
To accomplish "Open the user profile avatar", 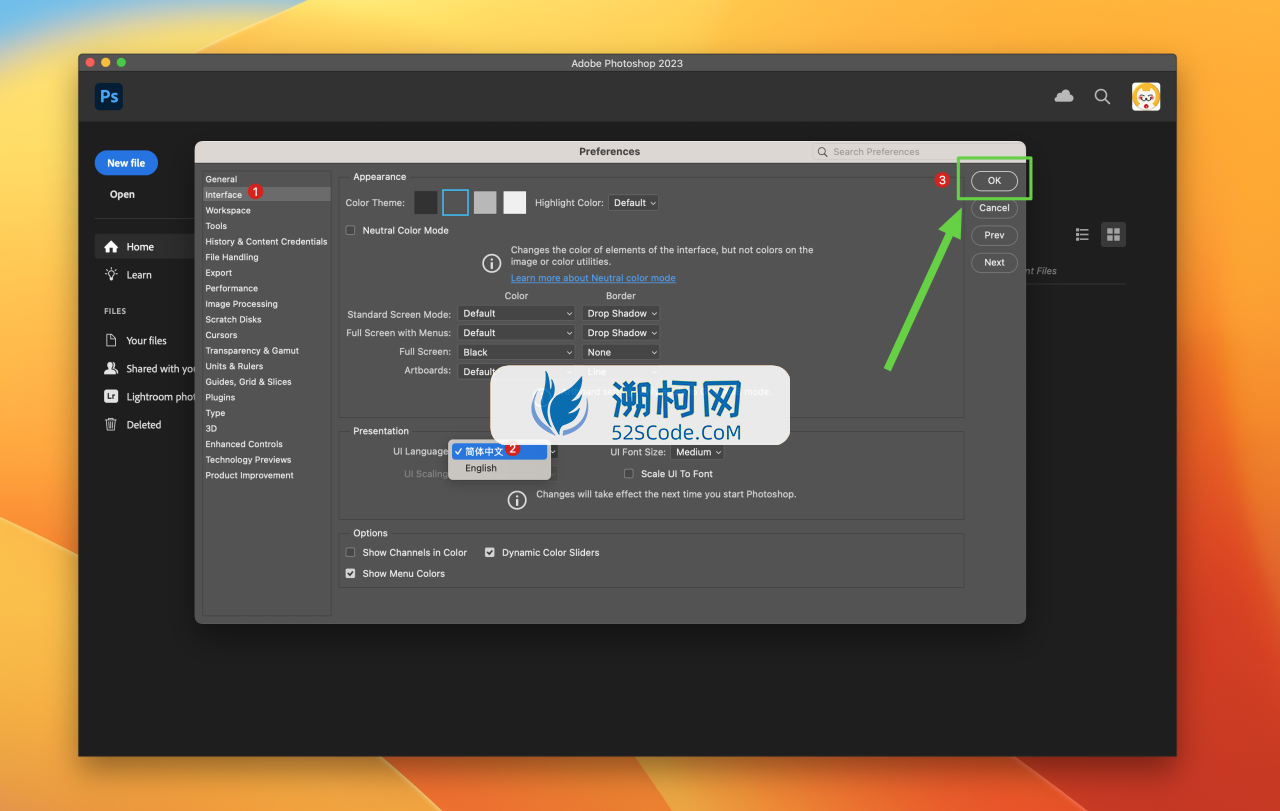I will pyautogui.click(x=1146, y=96).
